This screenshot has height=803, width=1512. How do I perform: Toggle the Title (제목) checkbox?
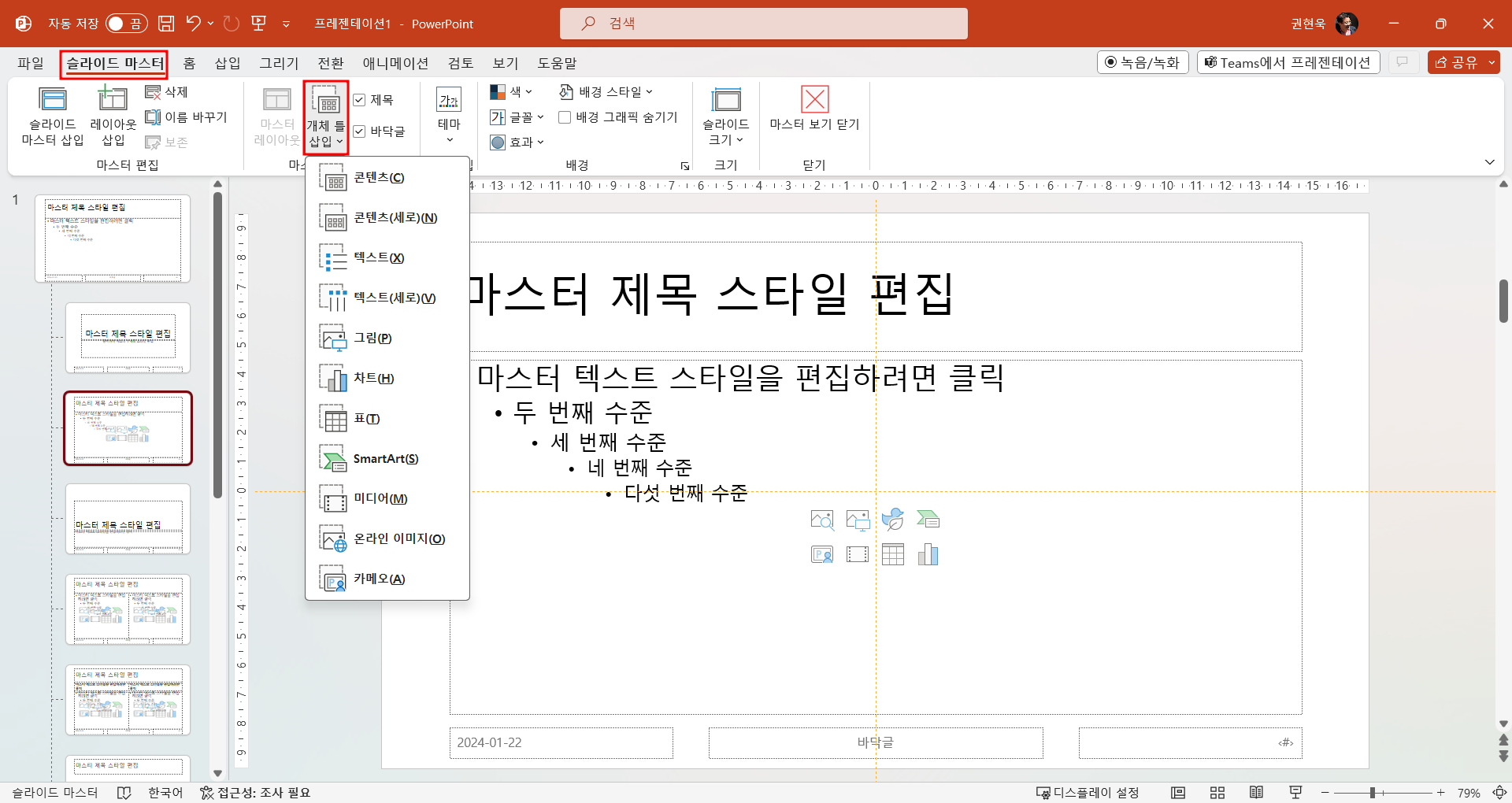[x=360, y=100]
